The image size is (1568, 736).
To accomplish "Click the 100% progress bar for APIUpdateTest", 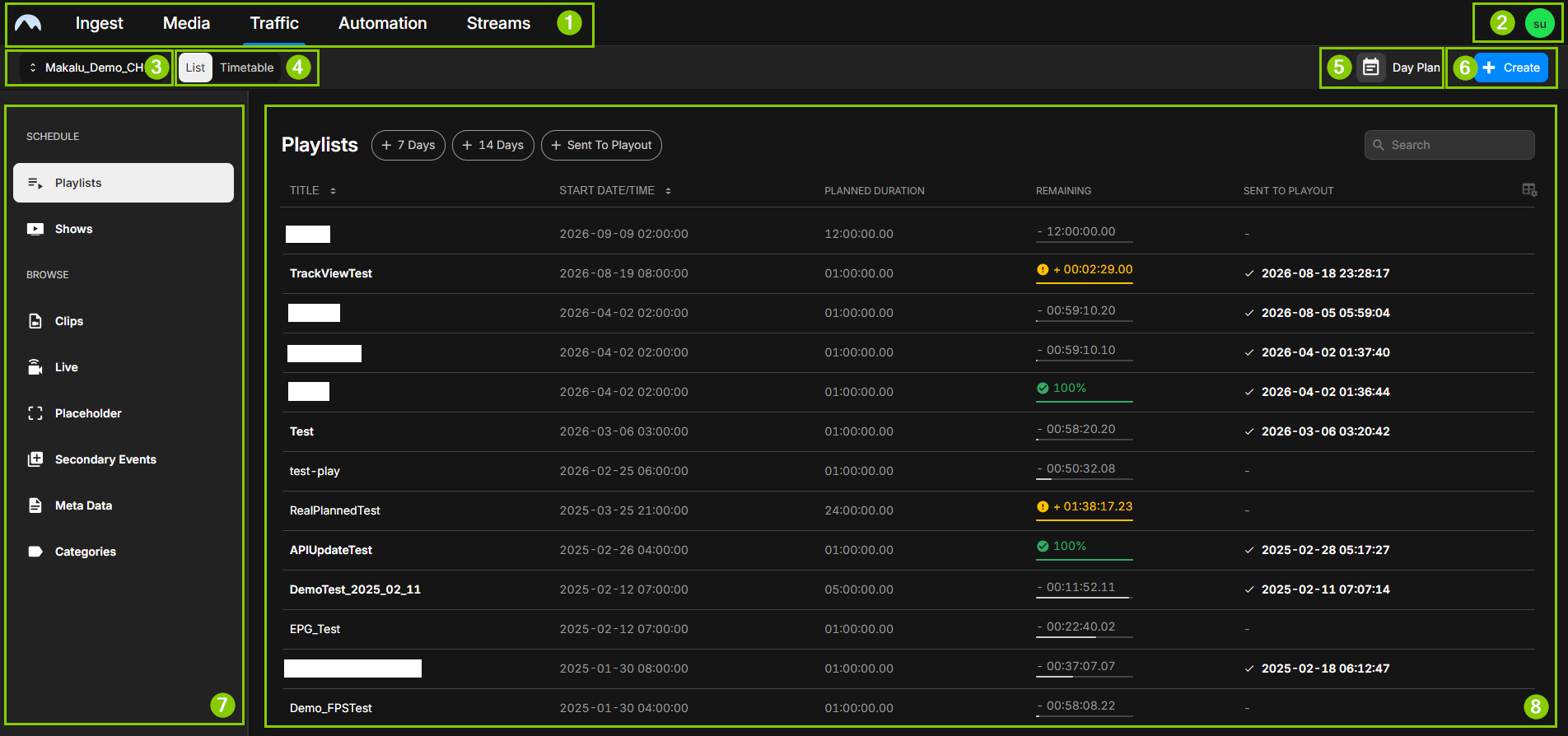I will click(1084, 560).
